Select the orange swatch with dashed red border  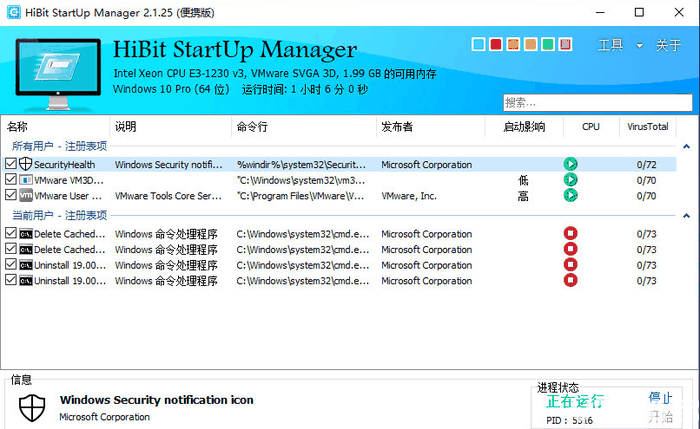[x=513, y=45]
